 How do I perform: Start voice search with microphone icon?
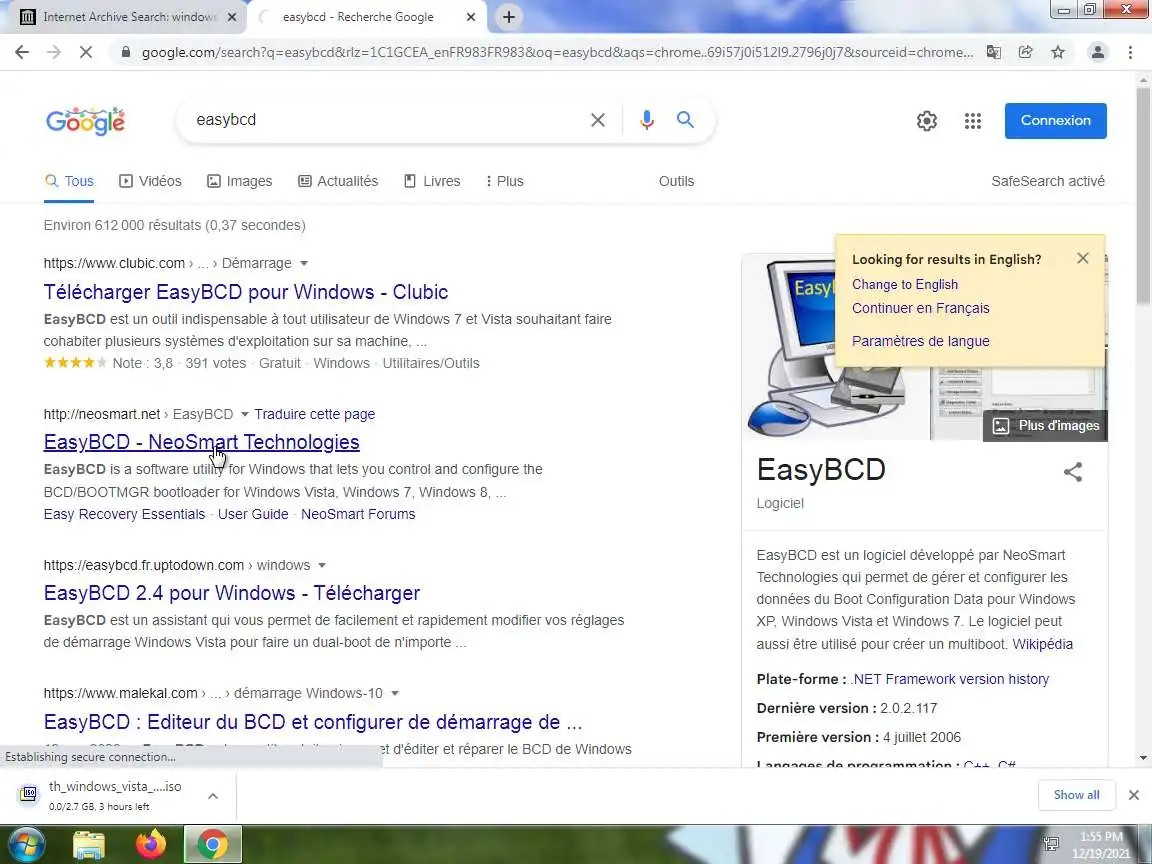[647, 120]
